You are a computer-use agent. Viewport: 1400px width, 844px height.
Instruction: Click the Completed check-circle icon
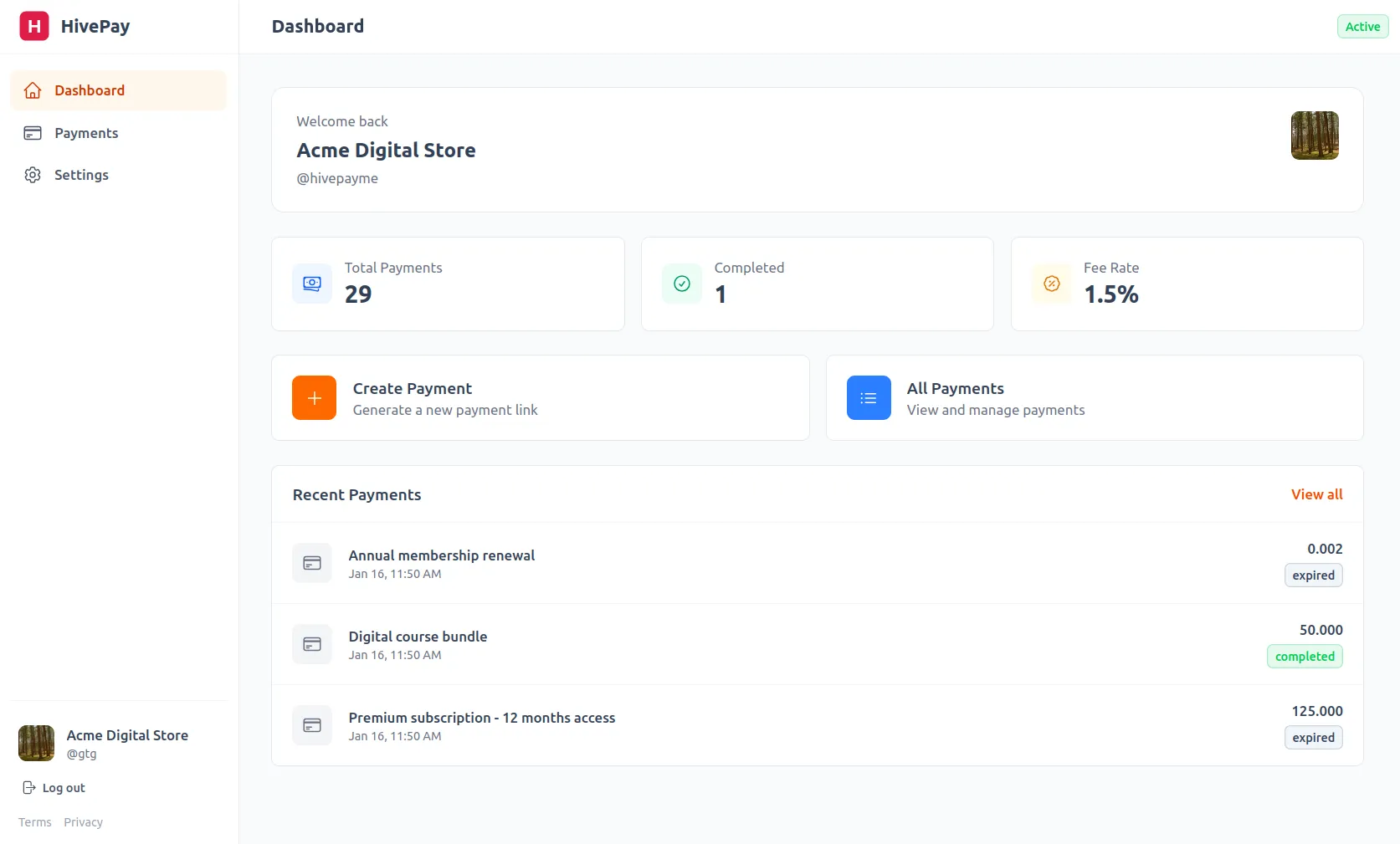[x=681, y=284]
